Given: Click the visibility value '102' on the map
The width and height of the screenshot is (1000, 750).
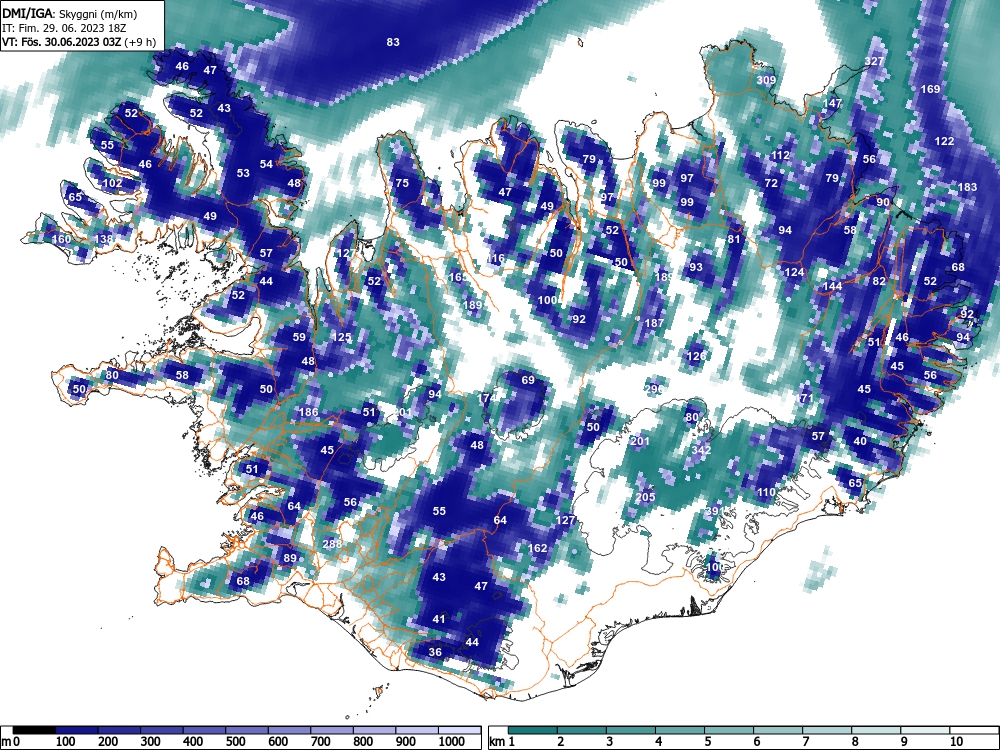Looking at the screenshot, I should tap(112, 183).
